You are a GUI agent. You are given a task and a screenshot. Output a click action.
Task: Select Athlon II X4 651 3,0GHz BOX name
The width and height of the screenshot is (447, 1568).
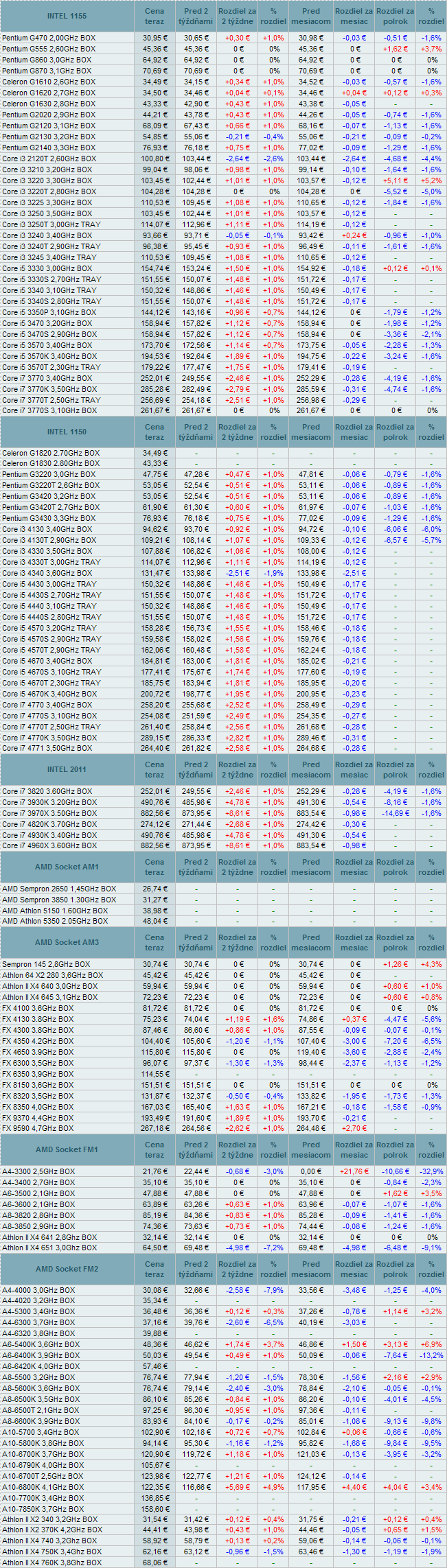(50, 1248)
